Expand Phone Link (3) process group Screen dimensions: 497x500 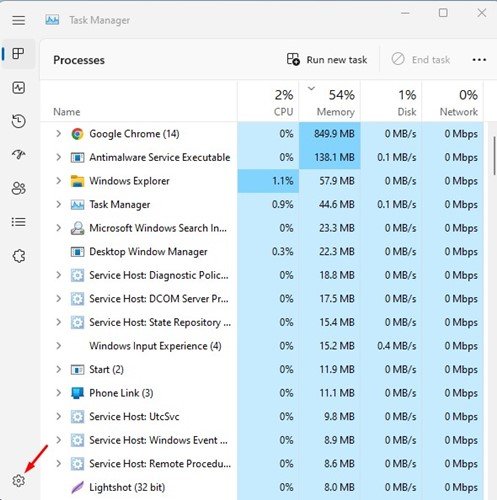pos(59,393)
